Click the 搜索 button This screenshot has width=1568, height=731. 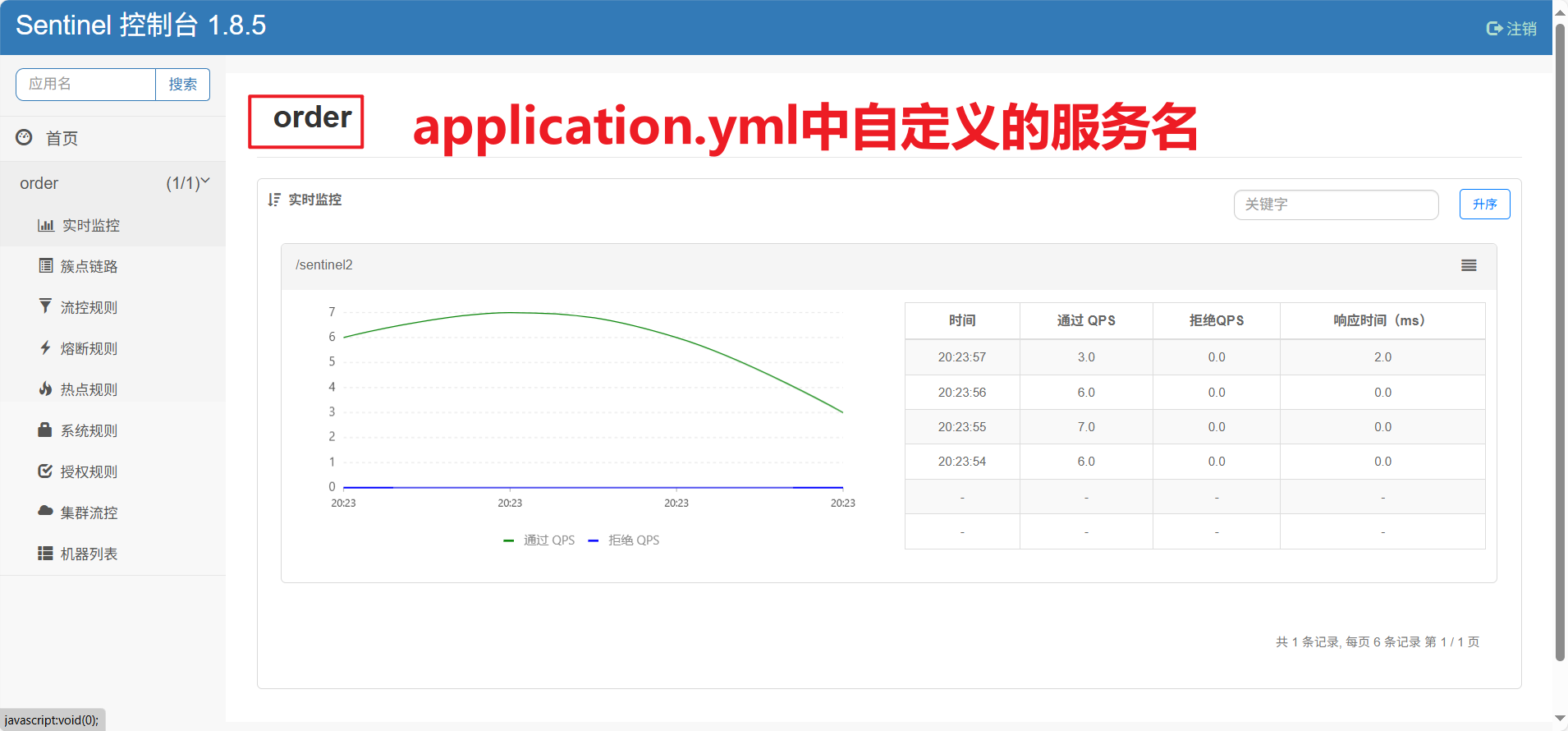pos(182,85)
